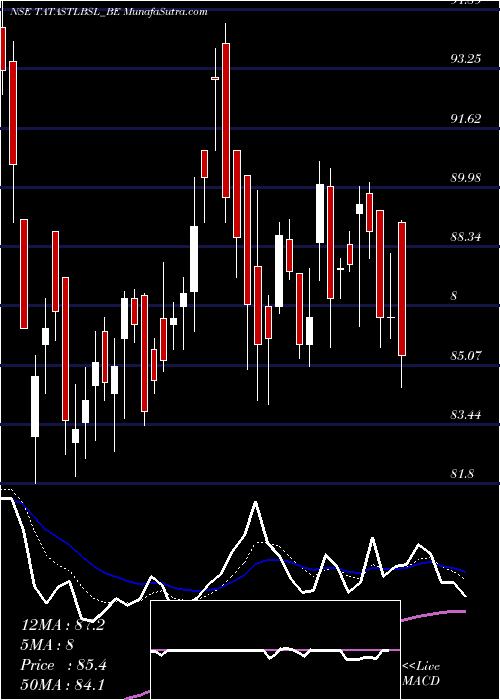The height and width of the screenshot is (700, 500).
Task: Click the 83.44 price axis label
Action: point(466,415)
